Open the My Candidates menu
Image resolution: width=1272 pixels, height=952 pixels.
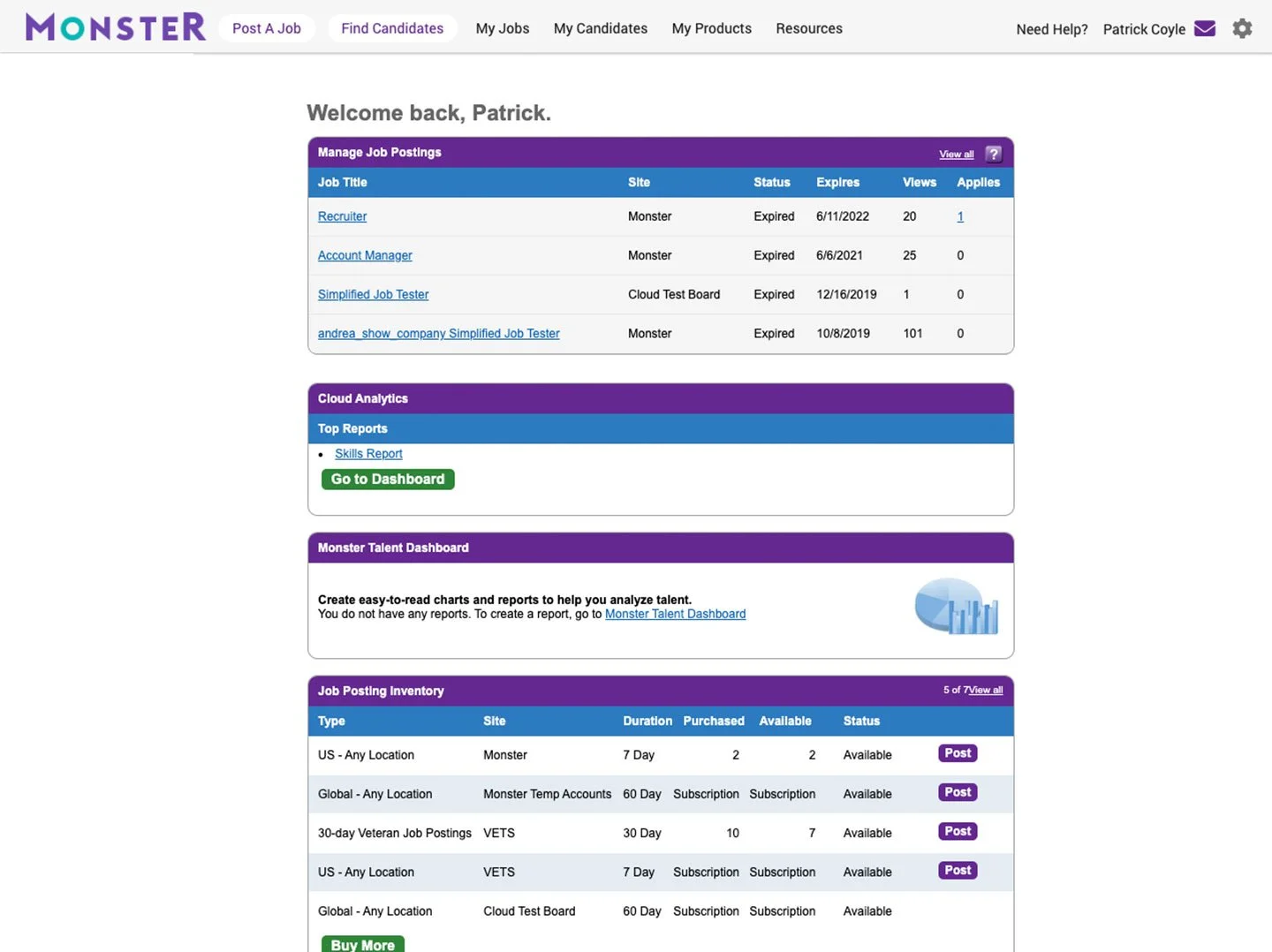pyautogui.click(x=601, y=28)
